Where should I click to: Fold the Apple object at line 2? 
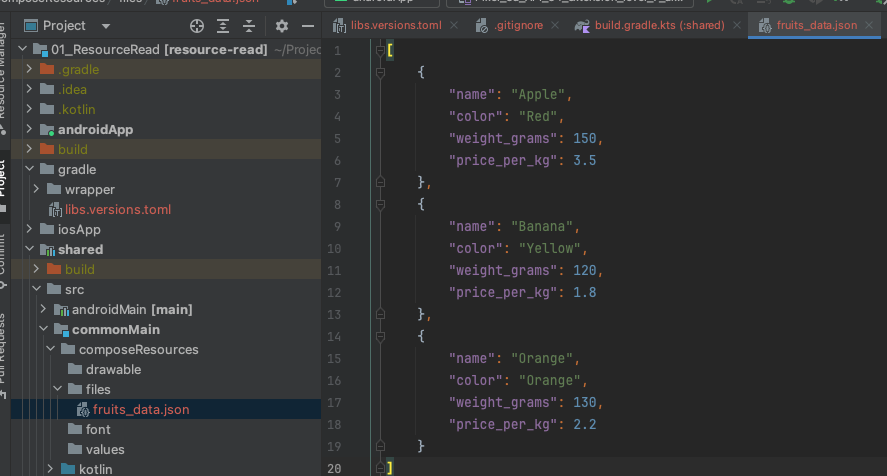pos(380,72)
